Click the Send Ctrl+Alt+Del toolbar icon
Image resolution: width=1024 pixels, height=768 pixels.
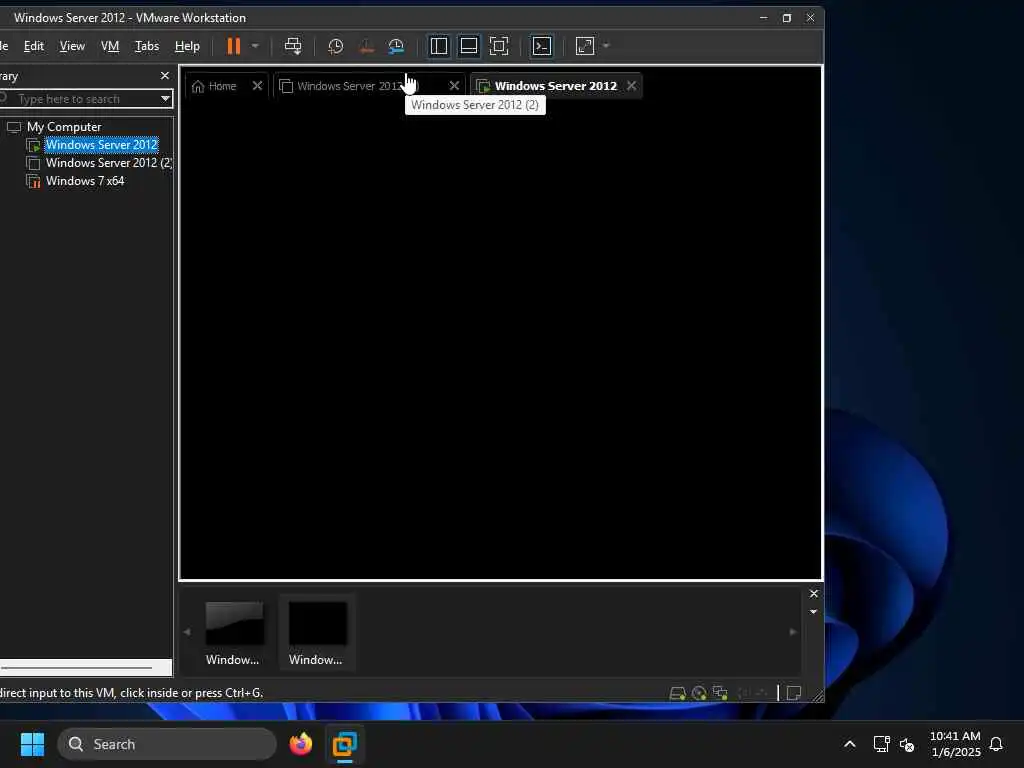293,46
